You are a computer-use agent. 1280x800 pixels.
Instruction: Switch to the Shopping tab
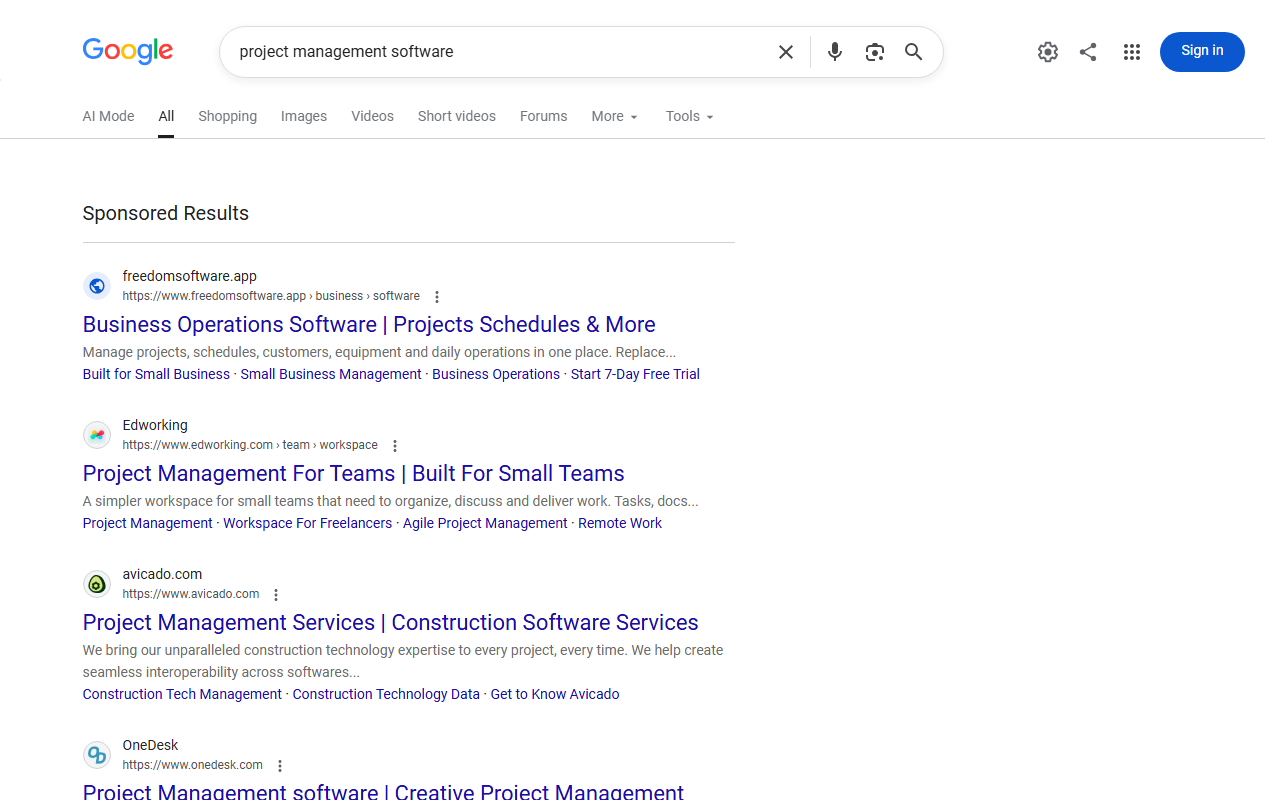[x=227, y=116]
